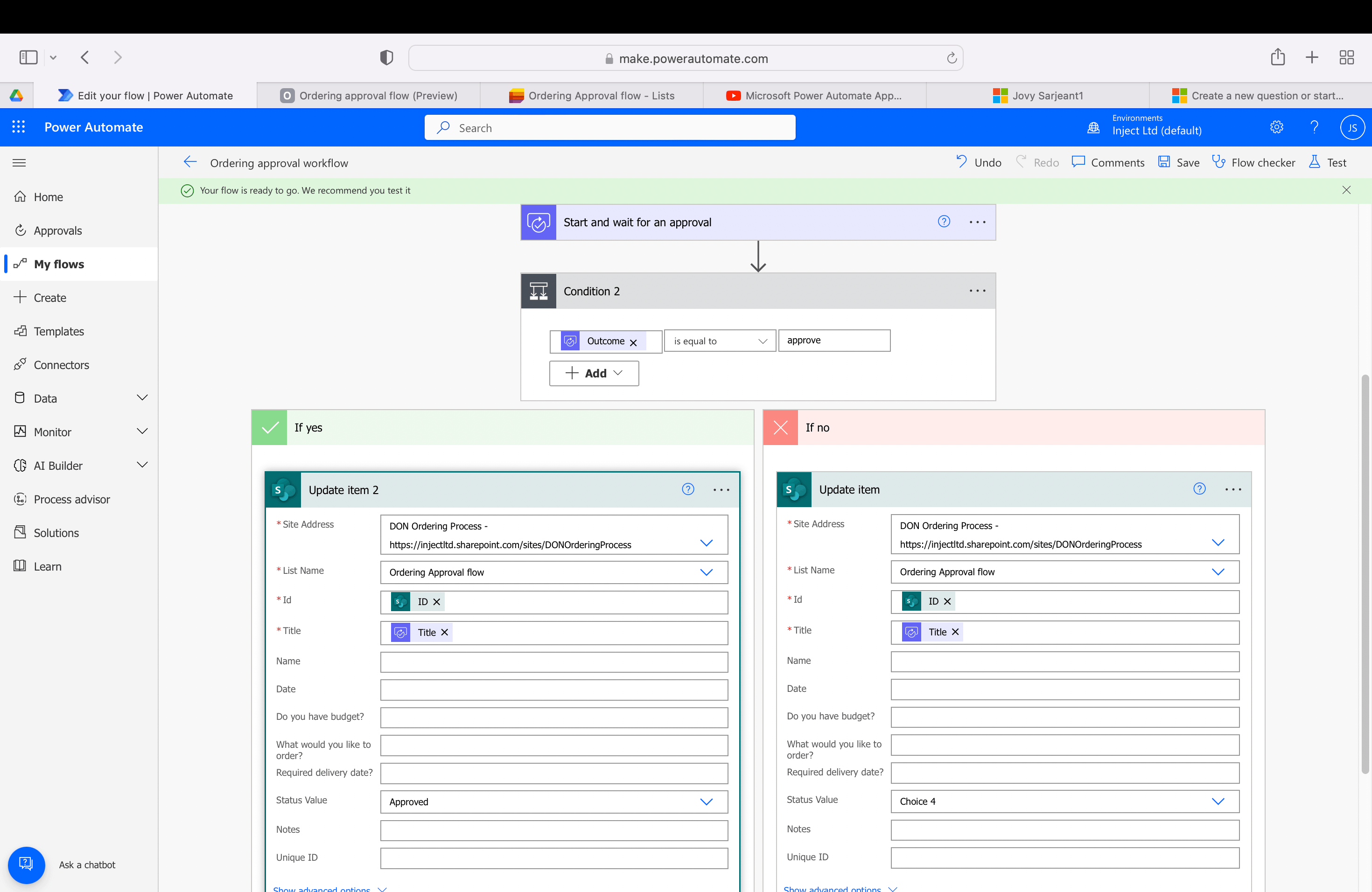
Task: Click the Add condition button
Action: [x=594, y=373]
